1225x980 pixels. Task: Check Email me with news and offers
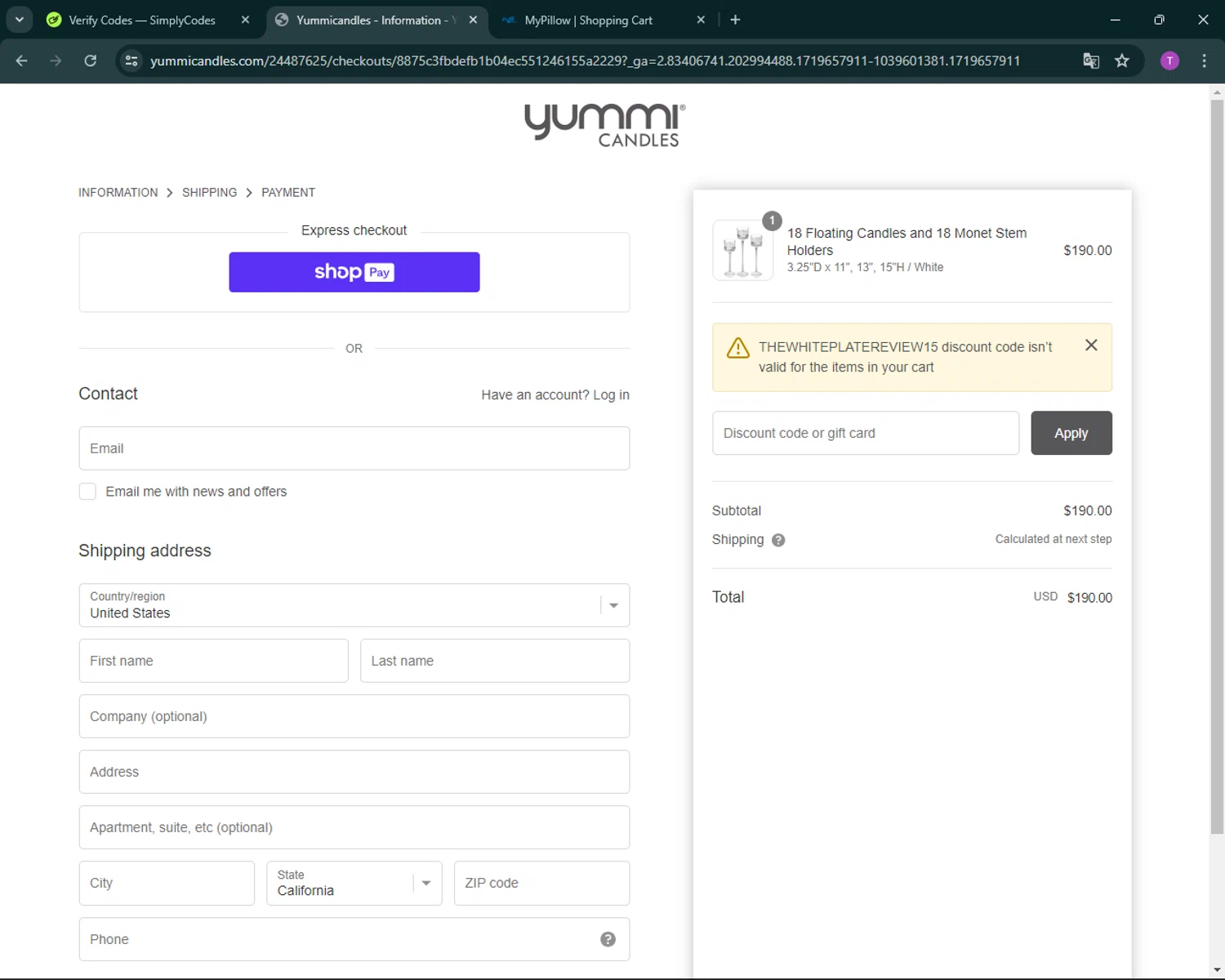[87, 492]
